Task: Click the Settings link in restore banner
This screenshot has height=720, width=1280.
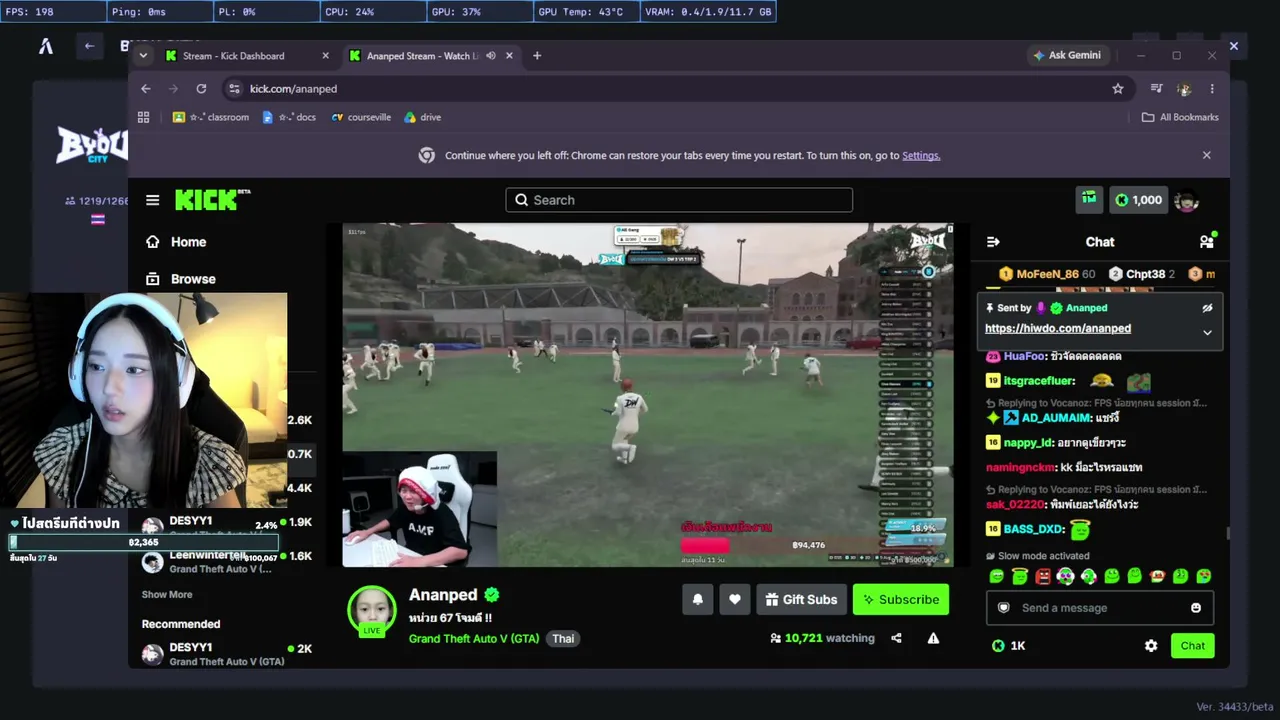Action: point(921,156)
